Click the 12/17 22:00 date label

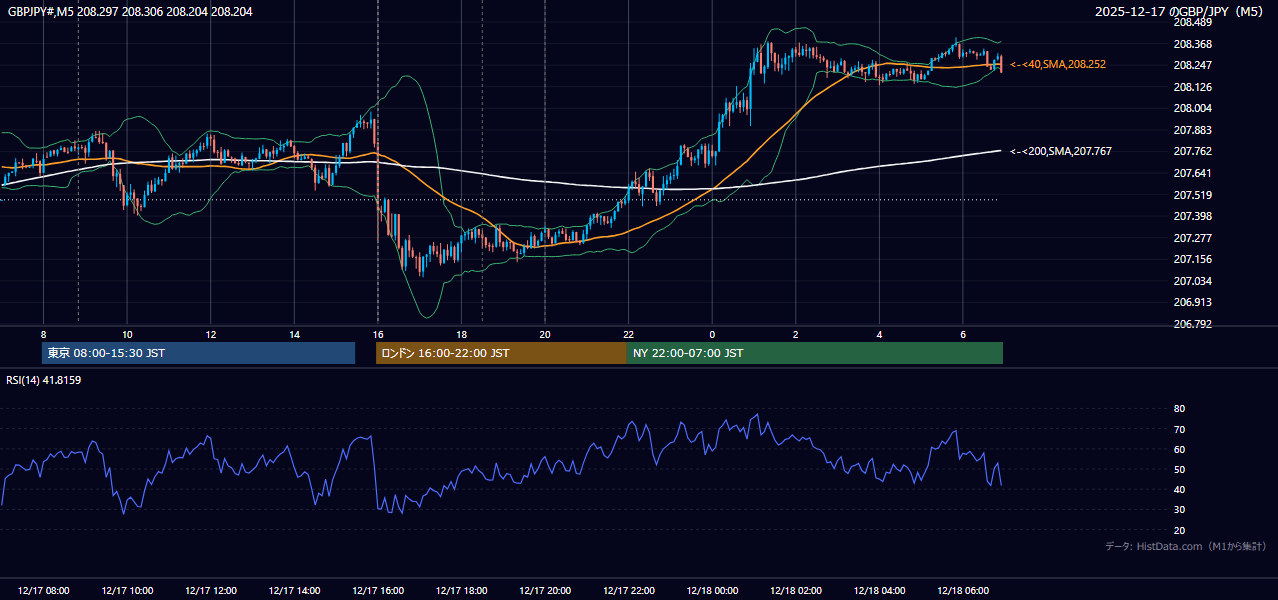629,591
